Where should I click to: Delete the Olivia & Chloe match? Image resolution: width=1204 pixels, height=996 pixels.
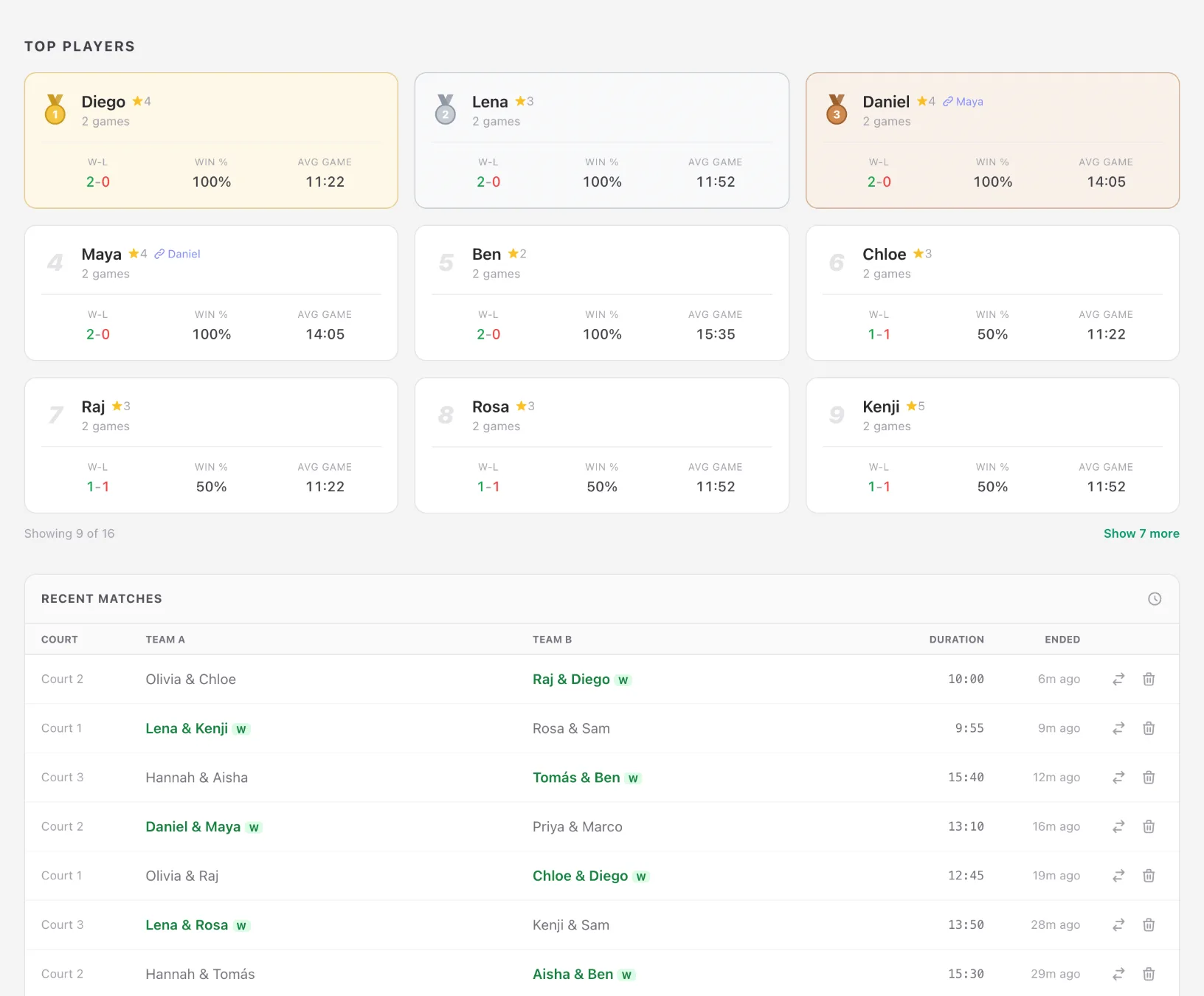coord(1149,679)
